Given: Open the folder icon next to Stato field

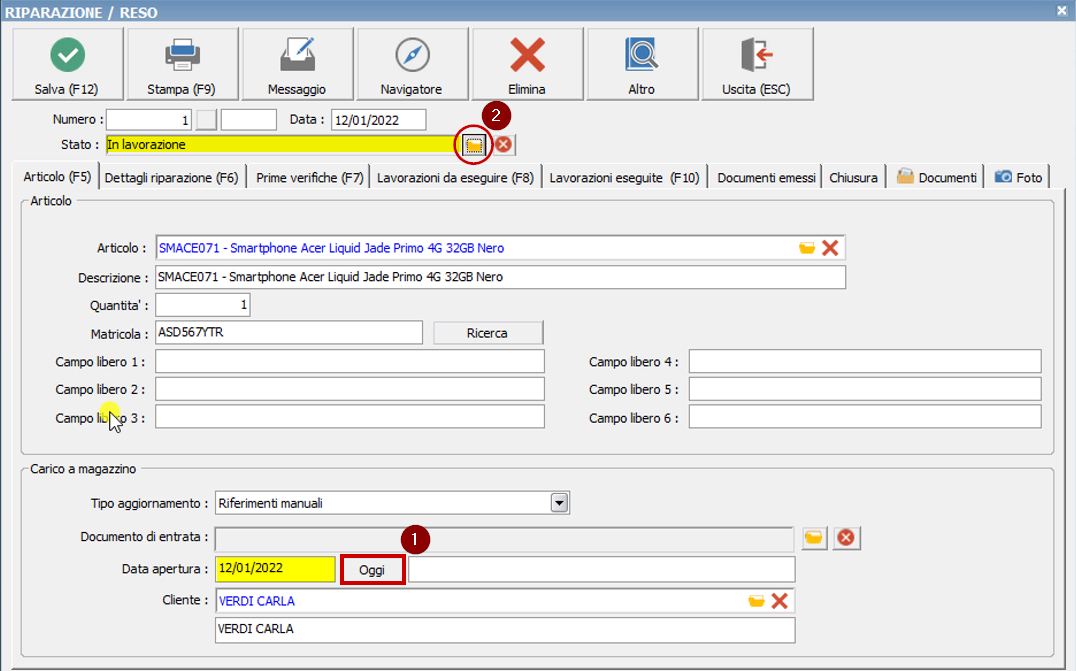Looking at the screenshot, I should click(x=474, y=145).
